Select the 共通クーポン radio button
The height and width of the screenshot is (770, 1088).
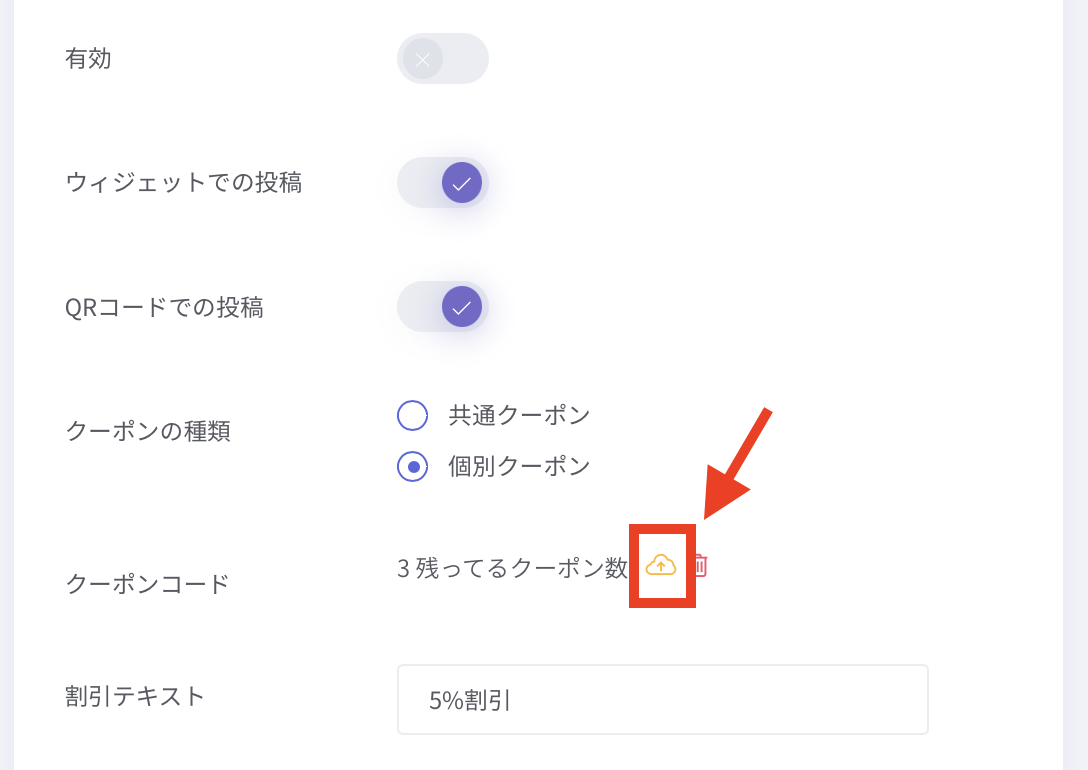click(x=413, y=415)
